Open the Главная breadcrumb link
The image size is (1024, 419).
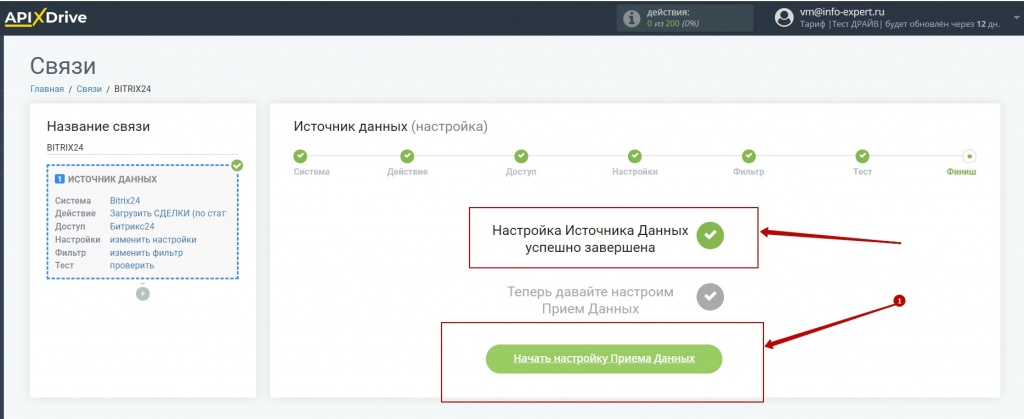click(47, 89)
